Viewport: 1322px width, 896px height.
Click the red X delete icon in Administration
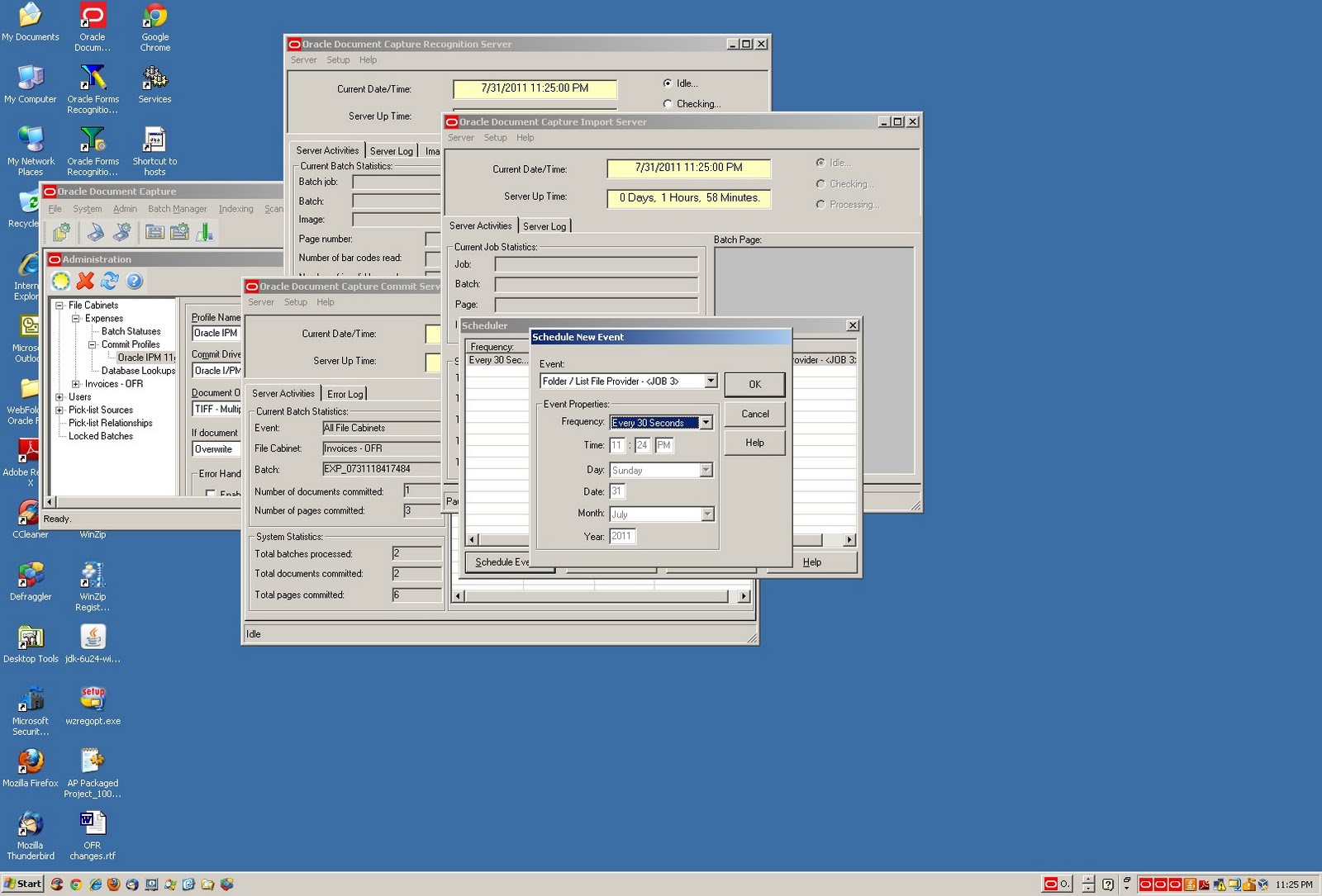[85, 281]
